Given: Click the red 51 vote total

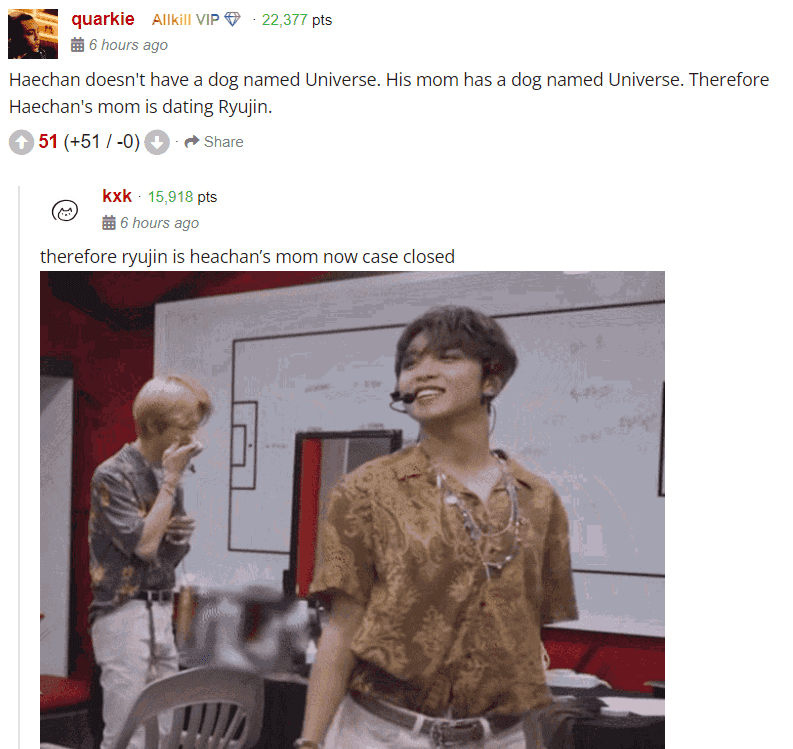Looking at the screenshot, I should [48, 142].
